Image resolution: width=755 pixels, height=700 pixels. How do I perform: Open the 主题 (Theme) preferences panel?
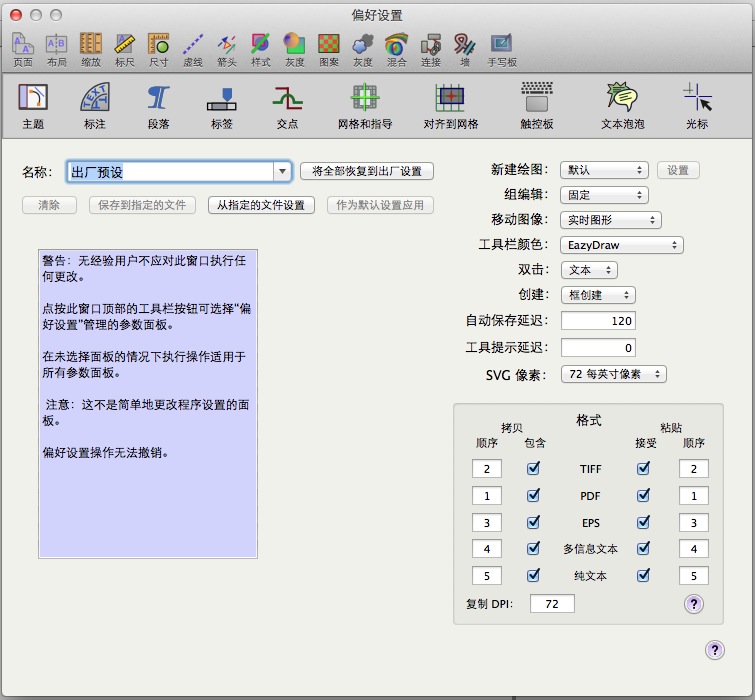[x=33, y=107]
